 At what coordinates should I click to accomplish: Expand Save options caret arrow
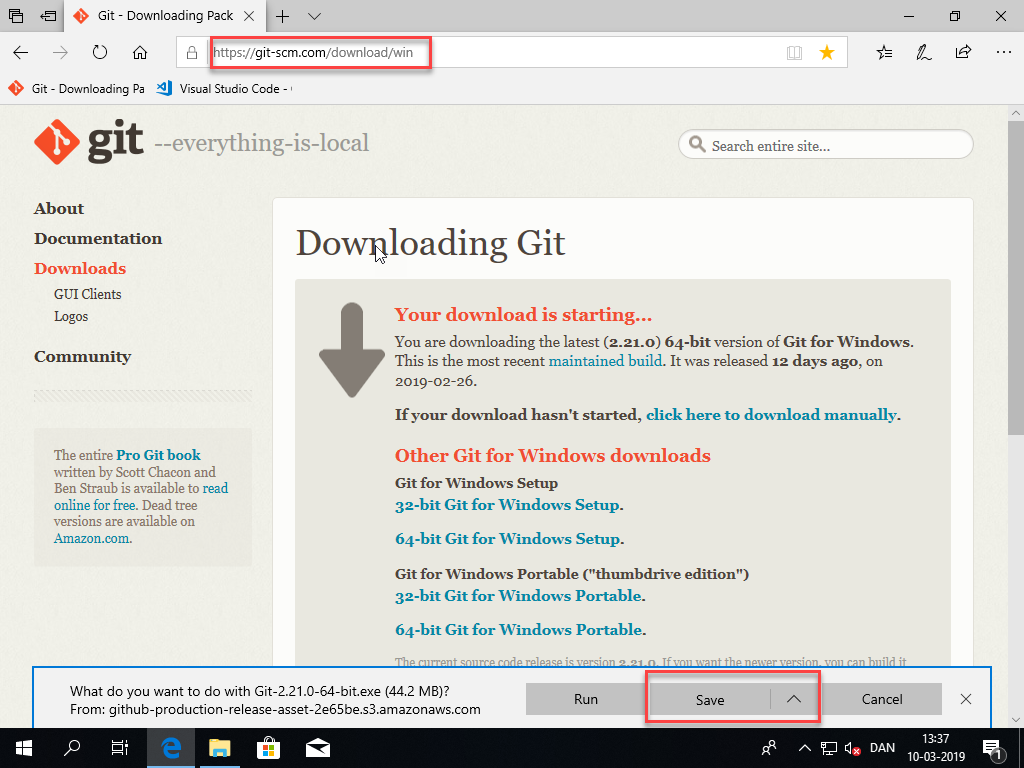click(x=793, y=699)
